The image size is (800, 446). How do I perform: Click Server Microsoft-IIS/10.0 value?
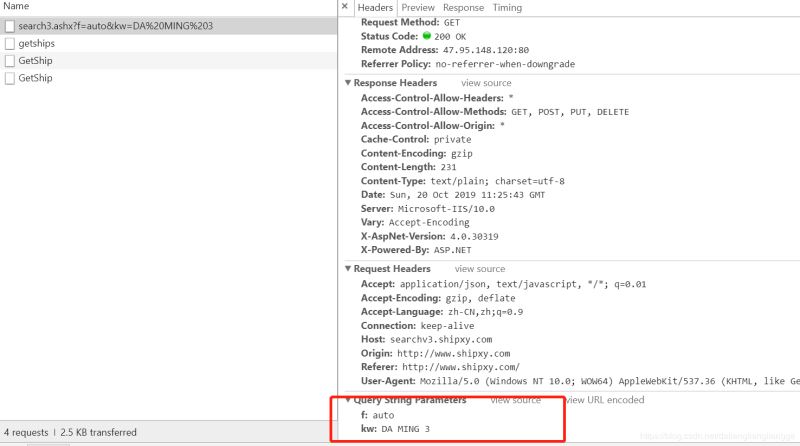click(x=446, y=209)
